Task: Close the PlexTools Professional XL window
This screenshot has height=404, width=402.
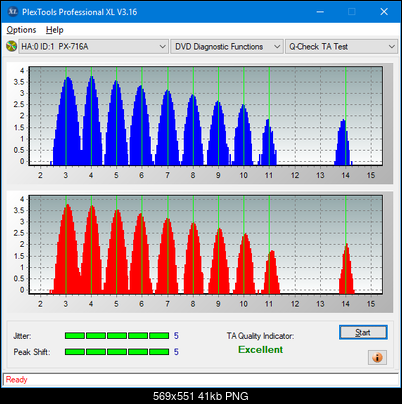Action: point(384,12)
